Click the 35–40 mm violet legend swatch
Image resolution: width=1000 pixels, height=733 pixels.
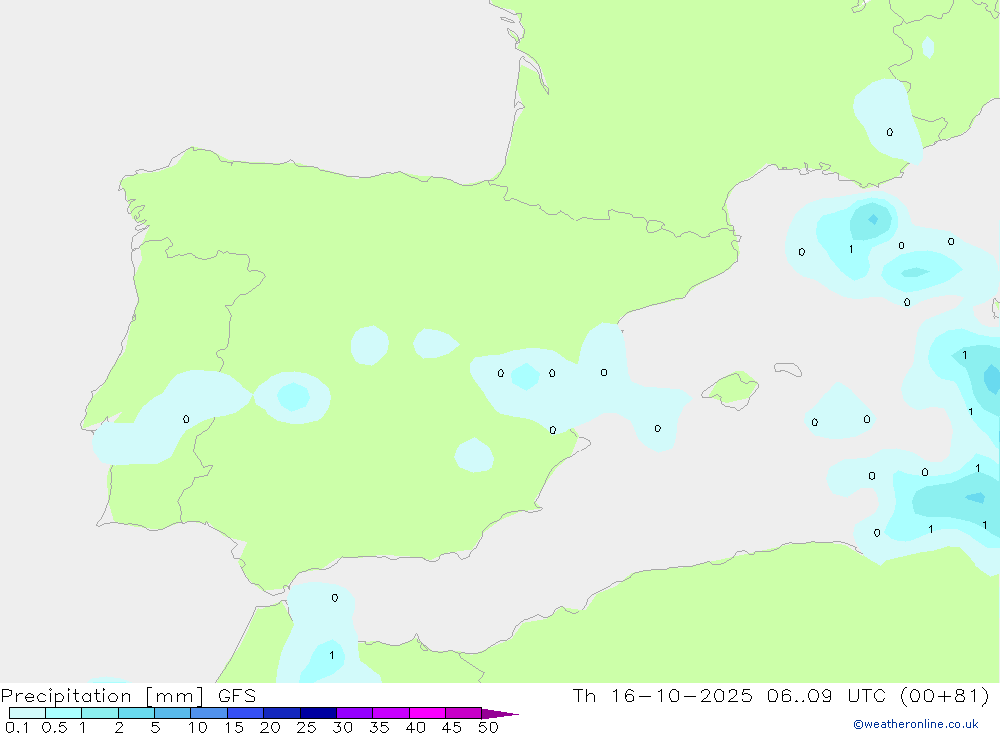tap(390, 713)
